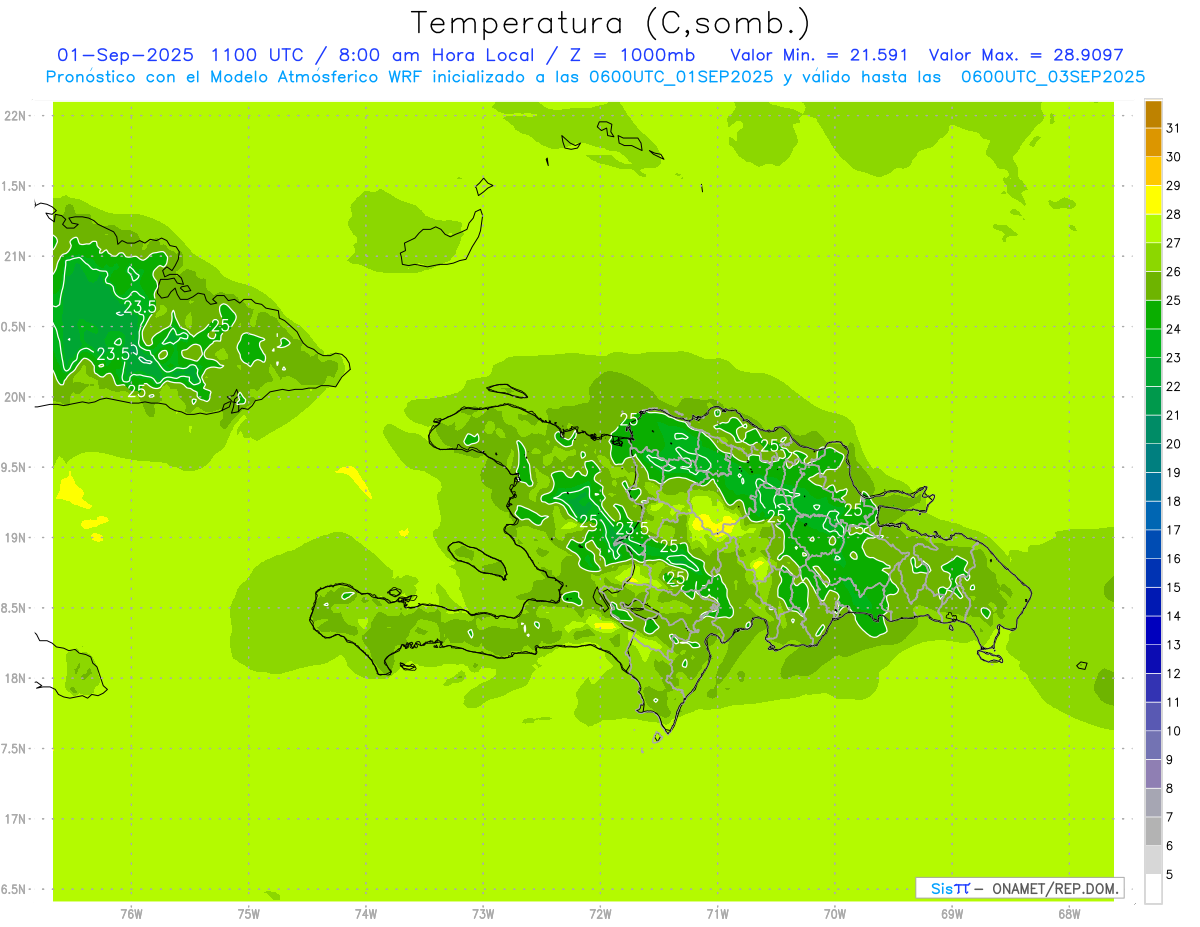Click the "69W" longitude axis label
Viewport: 1200px width, 927px height.
tap(952, 914)
